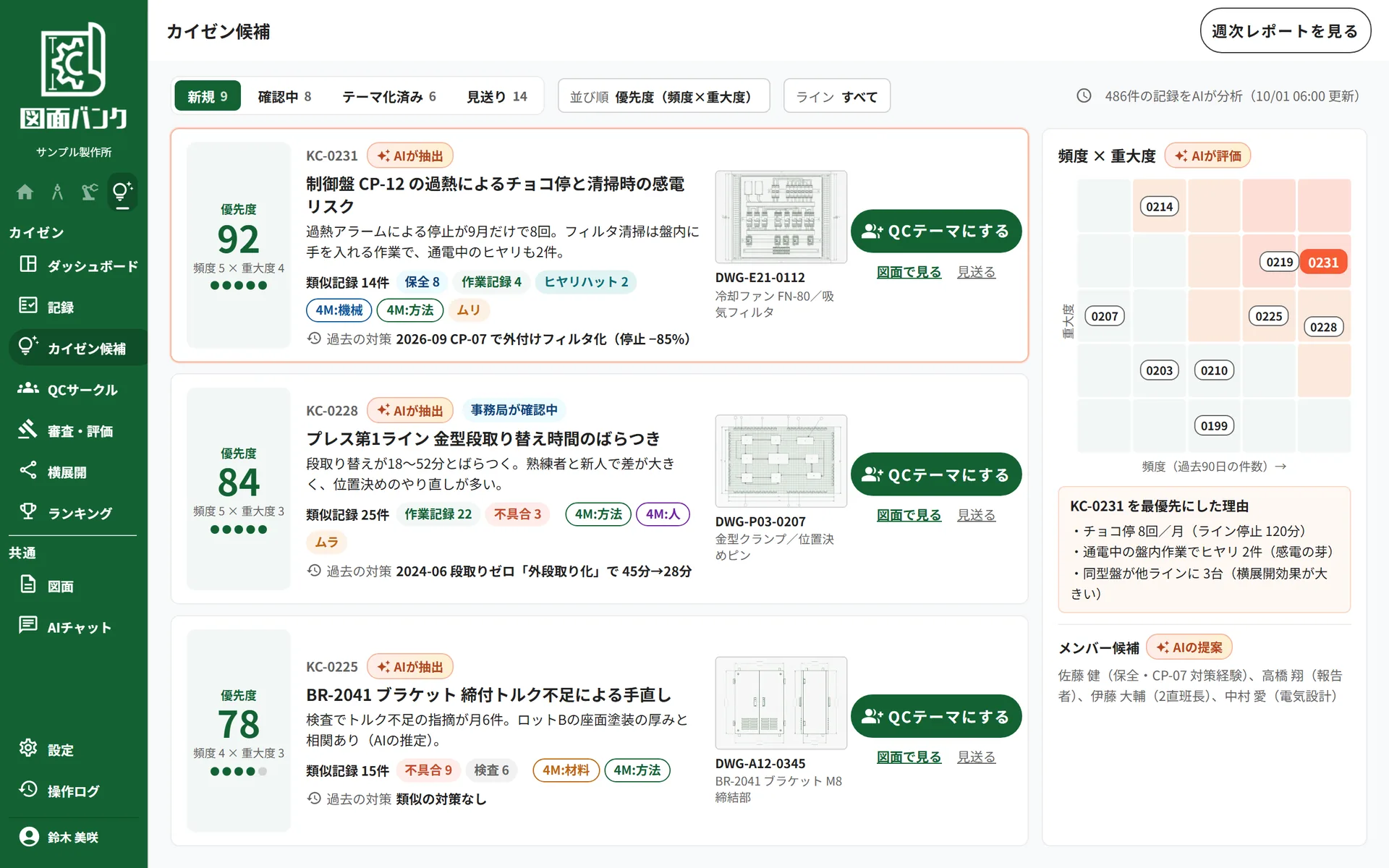Image resolution: width=1389 pixels, height=868 pixels.
Task: Select the 0214 marker in the matrix
Action: [1159, 207]
